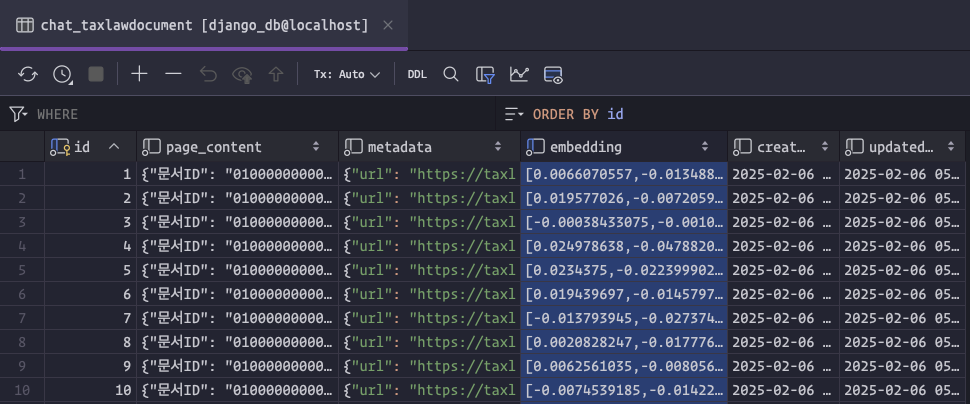Viewport: 970px width, 404px height.
Task: Open view options table-eye icon
Action: 553,75
